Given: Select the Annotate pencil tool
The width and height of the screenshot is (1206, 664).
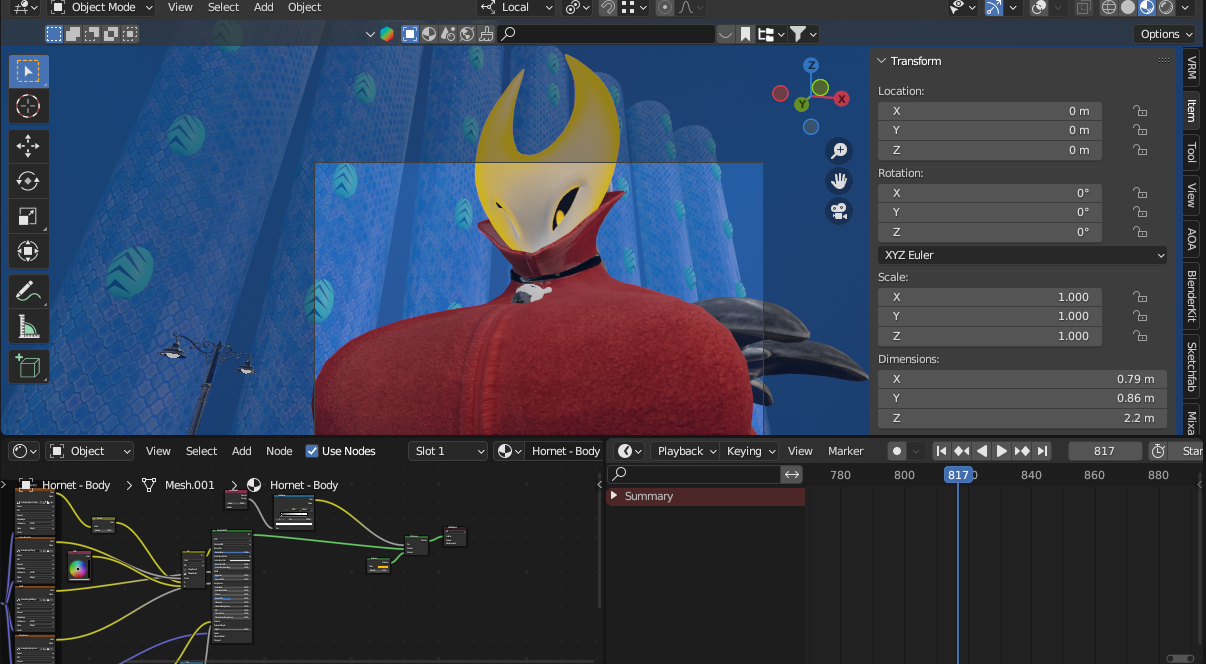Looking at the screenshot, I should pyautogui.click(x=28, y=292).
